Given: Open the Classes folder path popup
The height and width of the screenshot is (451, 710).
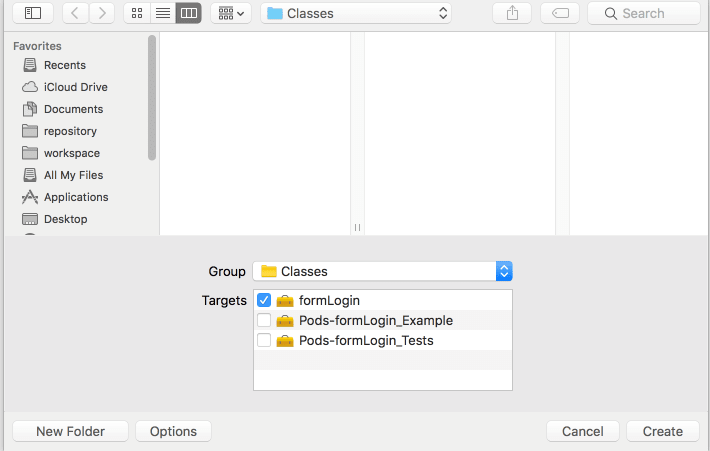Looking at the screenshot, I should tap(356, 13).
